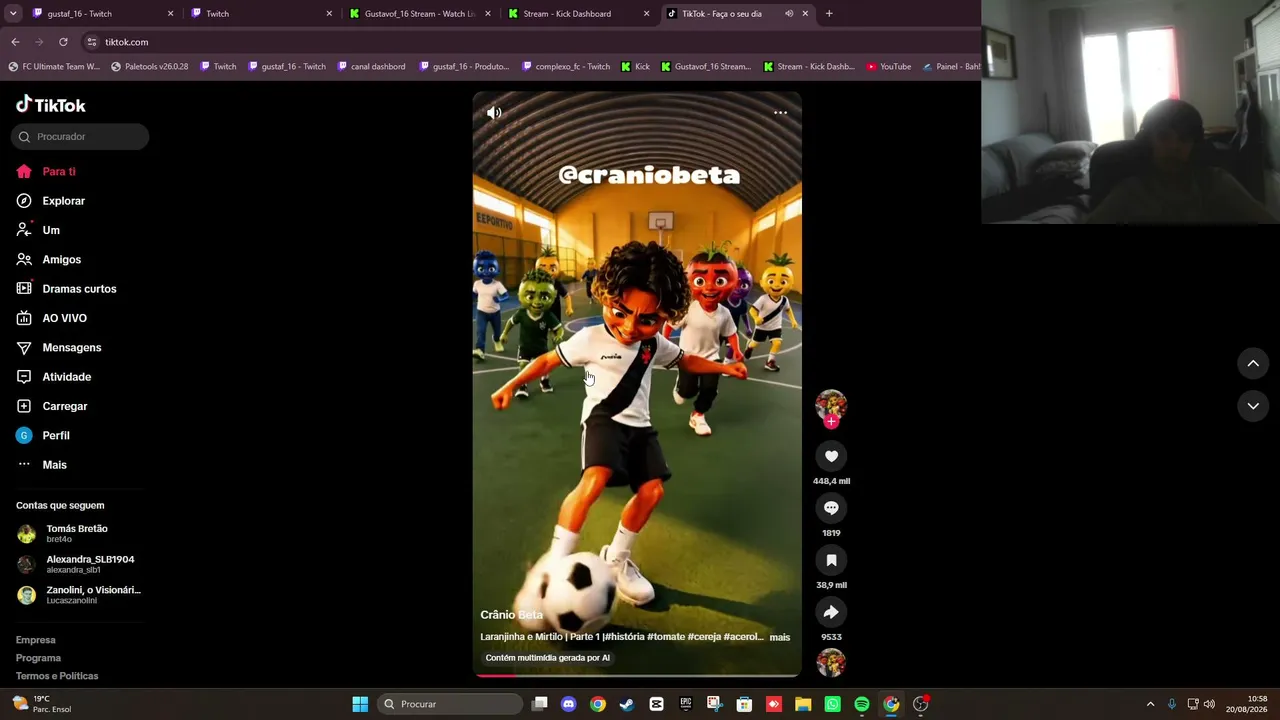Switch to the Gustavof_16 Stream Kick tab
Image resolution: width=1280 pixels, height=720 pixels.
(x=419, y=14)
